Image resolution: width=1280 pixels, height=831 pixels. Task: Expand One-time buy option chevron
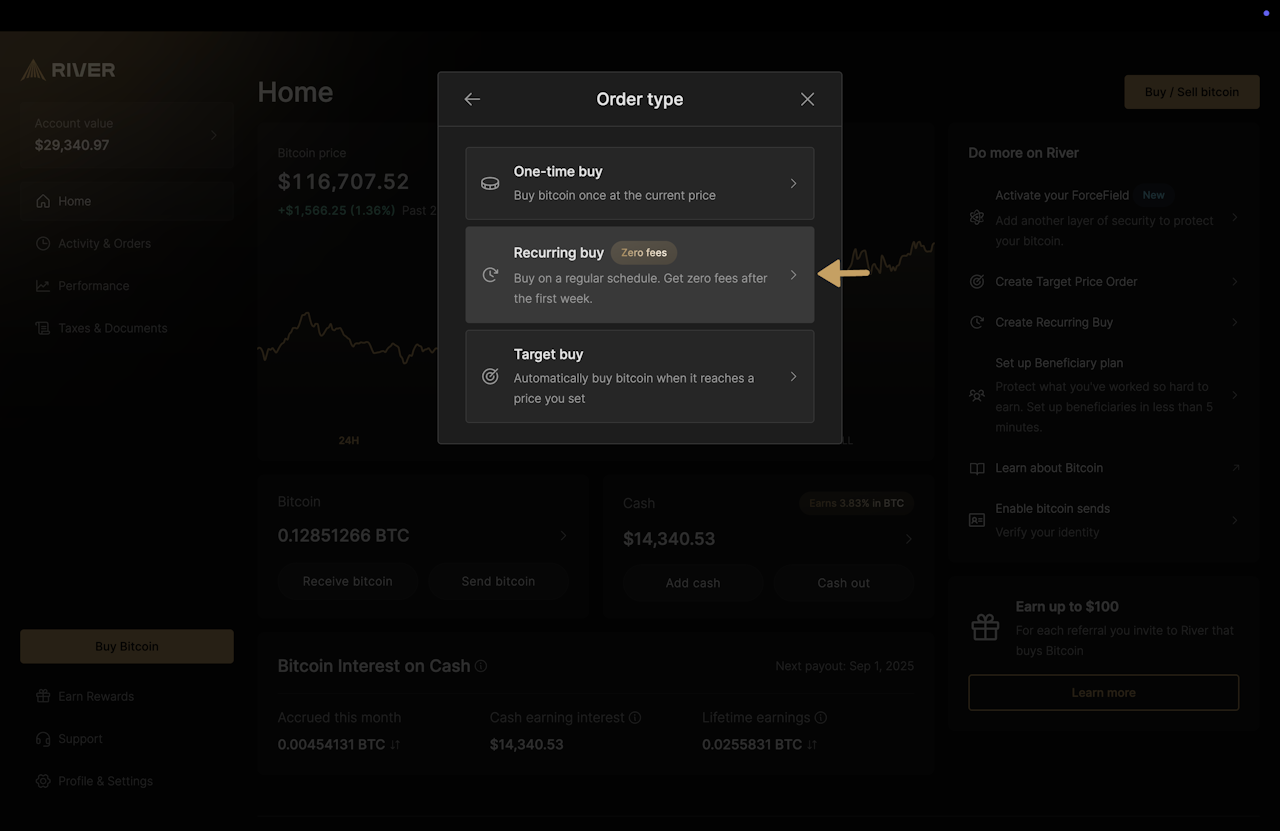point(793,184)
